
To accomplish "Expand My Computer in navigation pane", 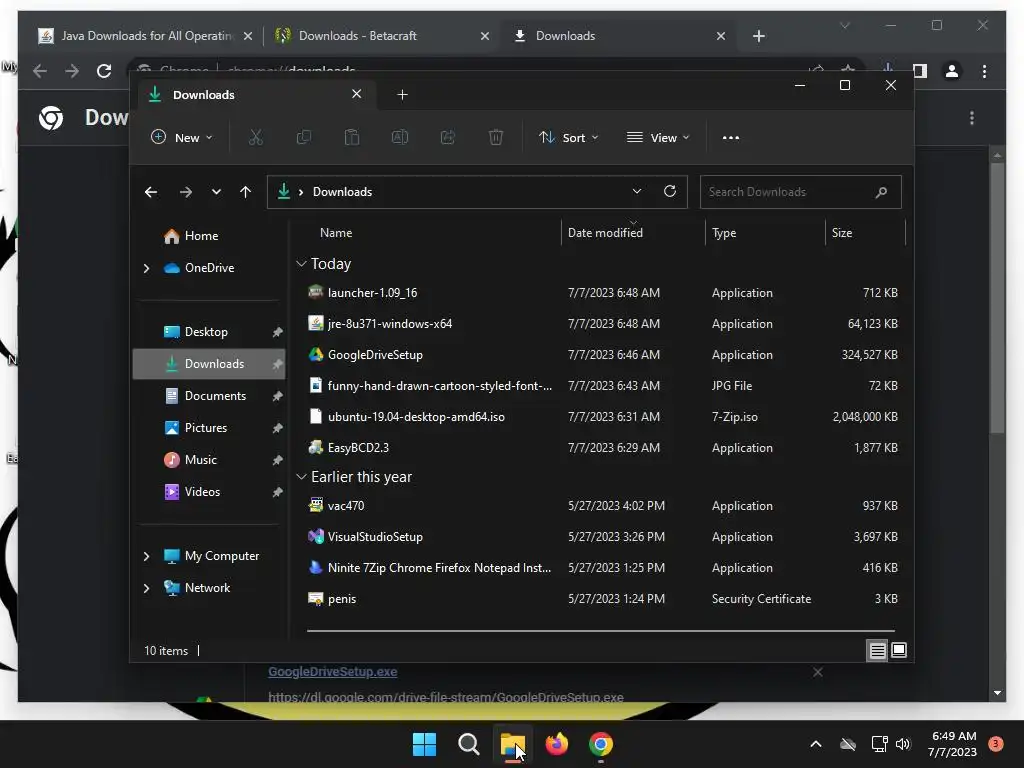I will (x=146, y=556).
